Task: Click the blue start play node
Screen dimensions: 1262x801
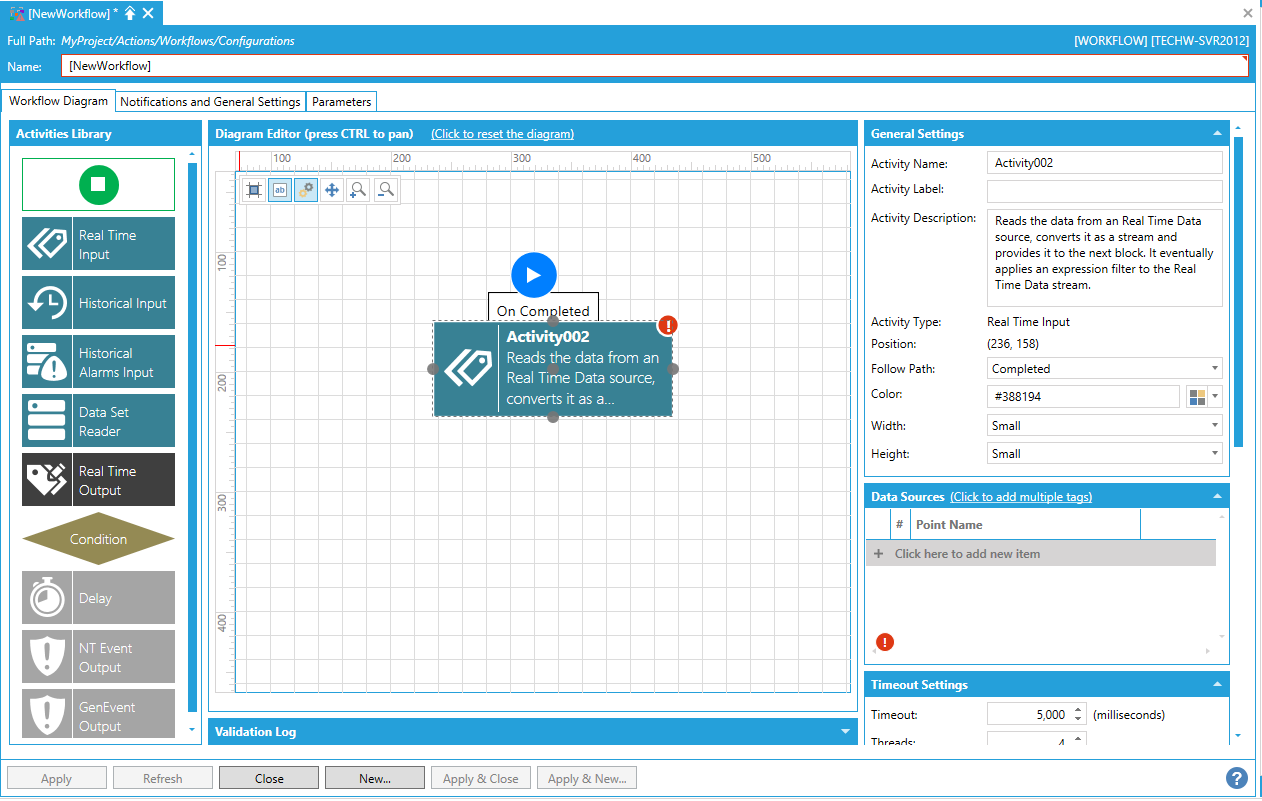Action: (x=534, y=275)
